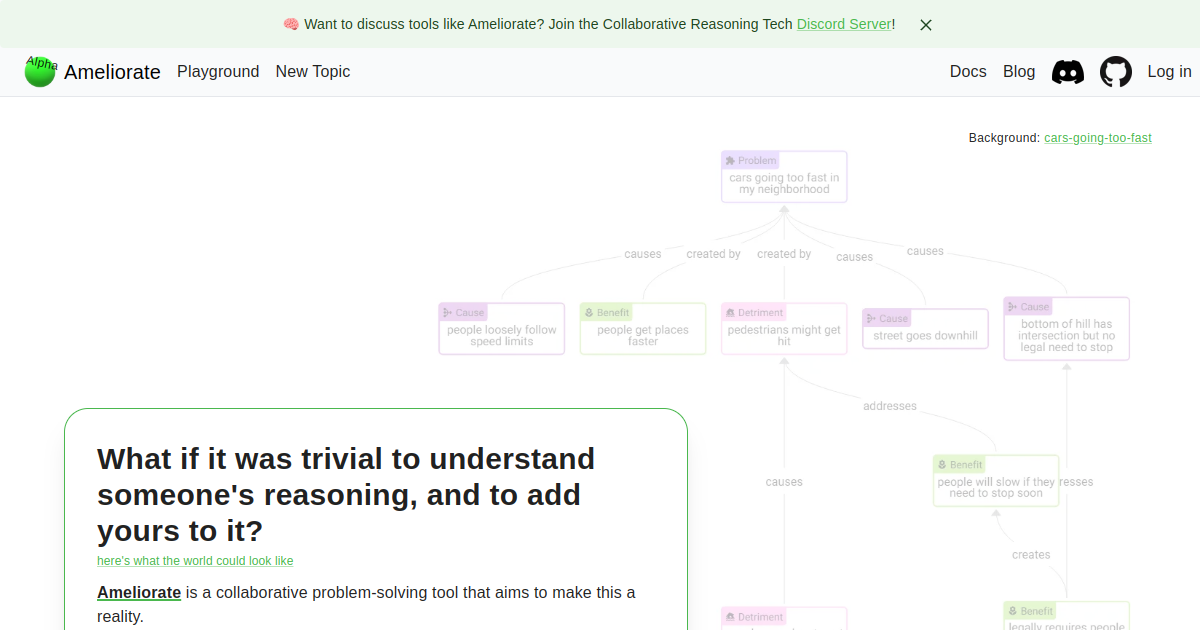
Task: Click the Benefit icon on 'people get places faster'
Action: tap(589, 313)
